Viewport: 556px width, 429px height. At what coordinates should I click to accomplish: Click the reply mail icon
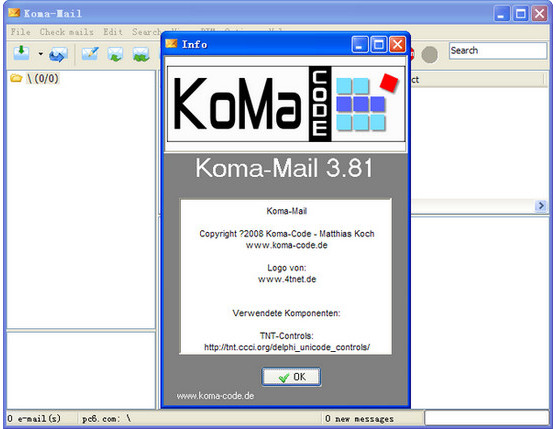tap(115, 54)
